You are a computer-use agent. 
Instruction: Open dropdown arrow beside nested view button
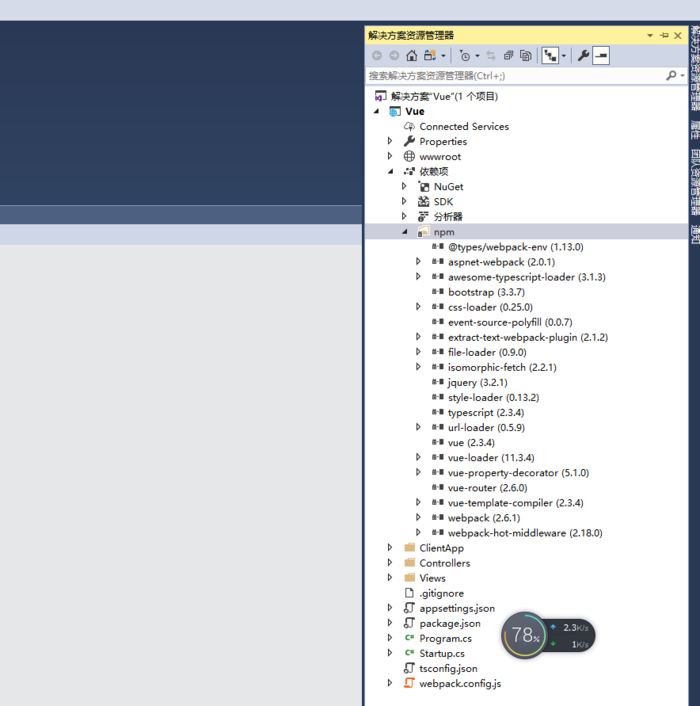tap(564, 56)
